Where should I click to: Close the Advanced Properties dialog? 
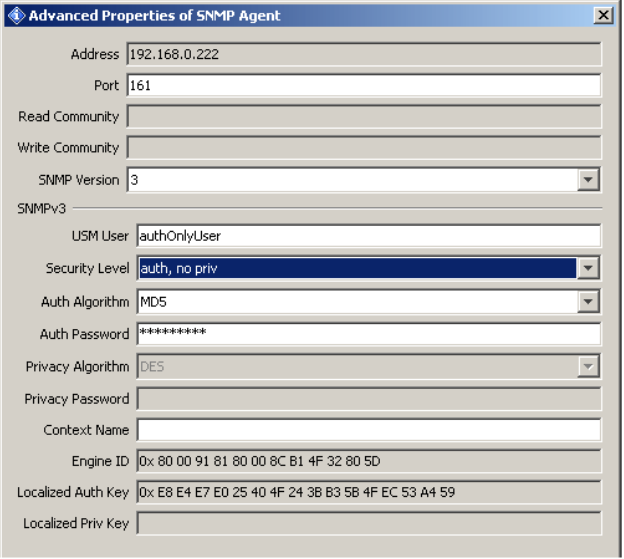click(603, 15)
